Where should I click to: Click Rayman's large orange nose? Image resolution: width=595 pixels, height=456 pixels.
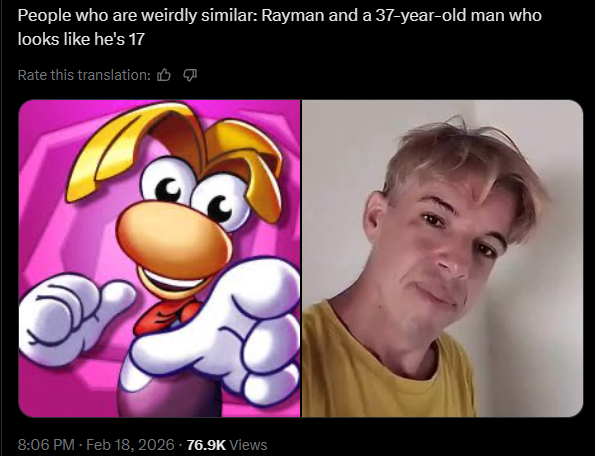[x=173, y=237]
